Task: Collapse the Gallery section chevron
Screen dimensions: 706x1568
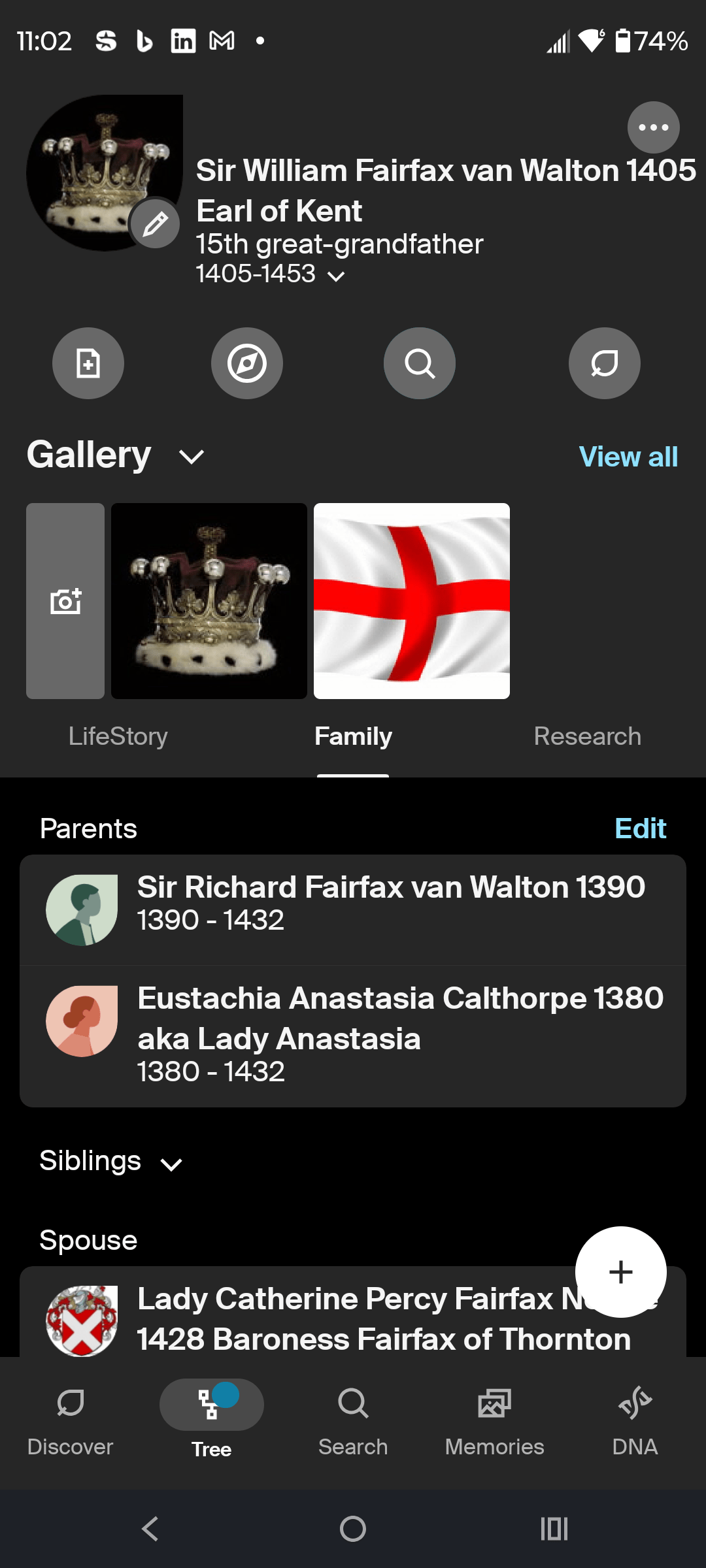Action: coord(192,457)
